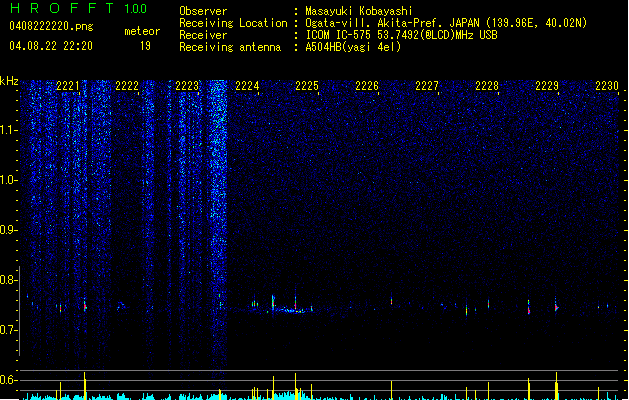Viewport: 629px width, 400px height.
Task: Click the 0.8 kHz axis label
Action: 9,280
